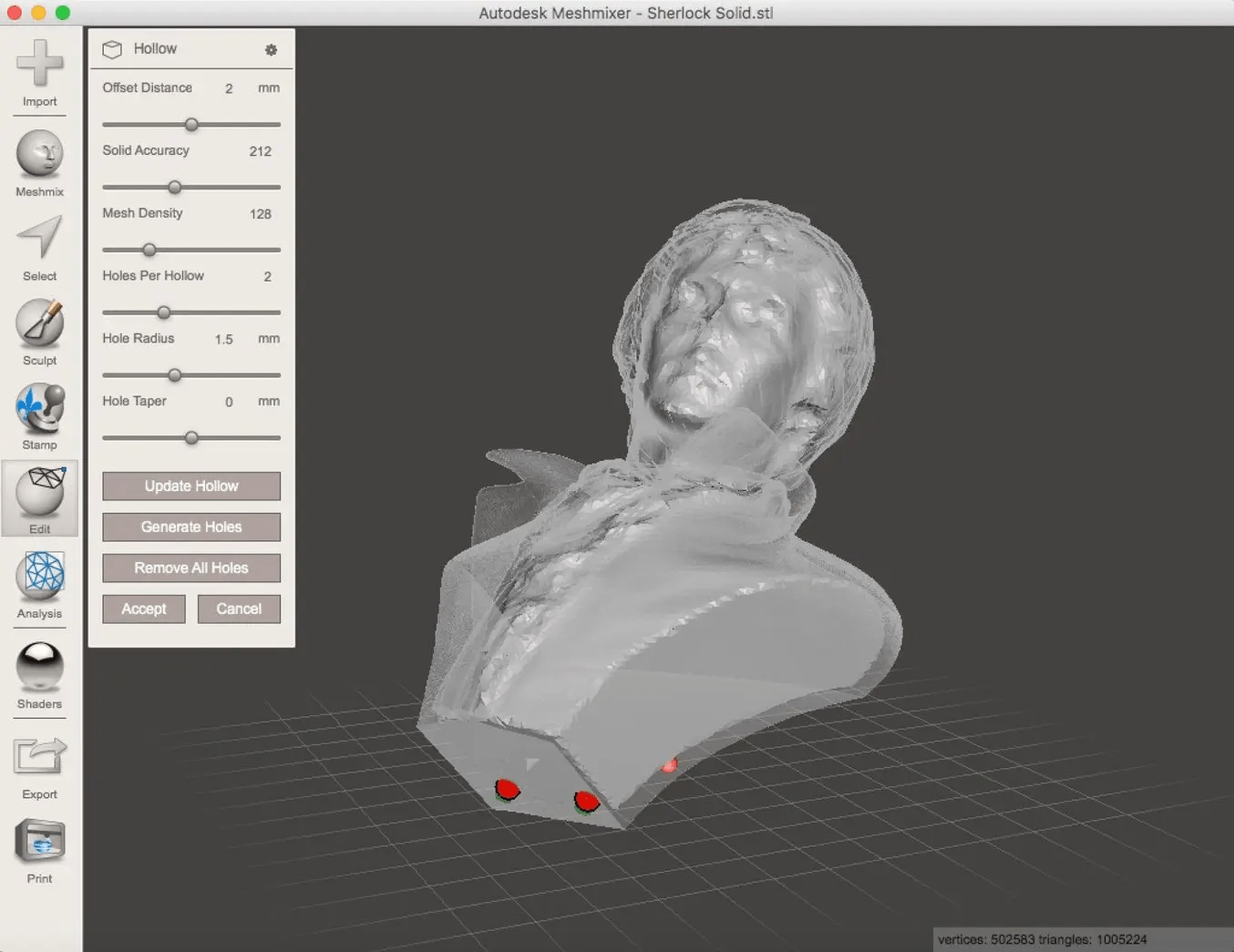Open the Meshmix panel

[39, 157]
